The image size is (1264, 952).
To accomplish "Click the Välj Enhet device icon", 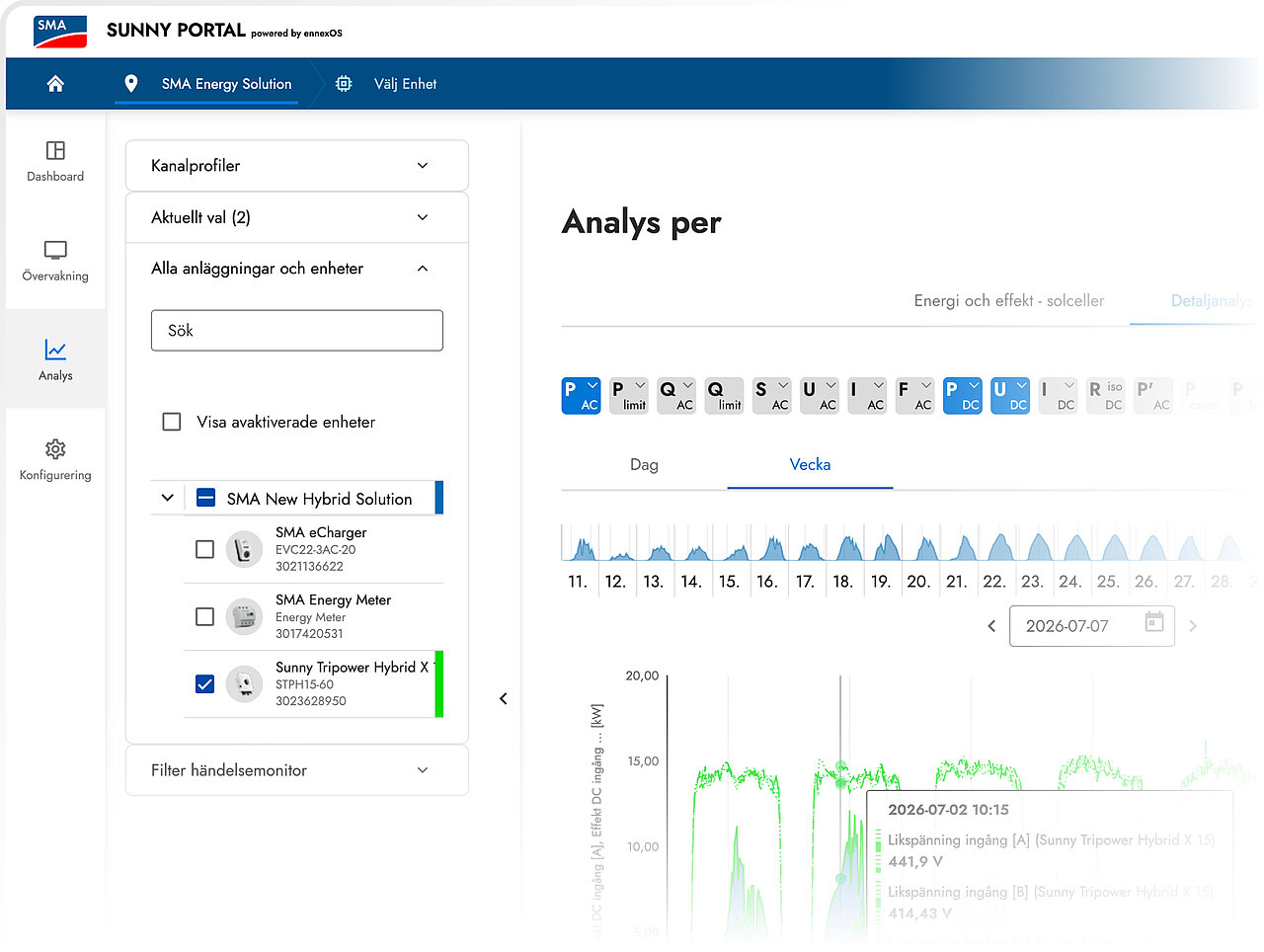I will pyautogui.click(x=344, y=84).
